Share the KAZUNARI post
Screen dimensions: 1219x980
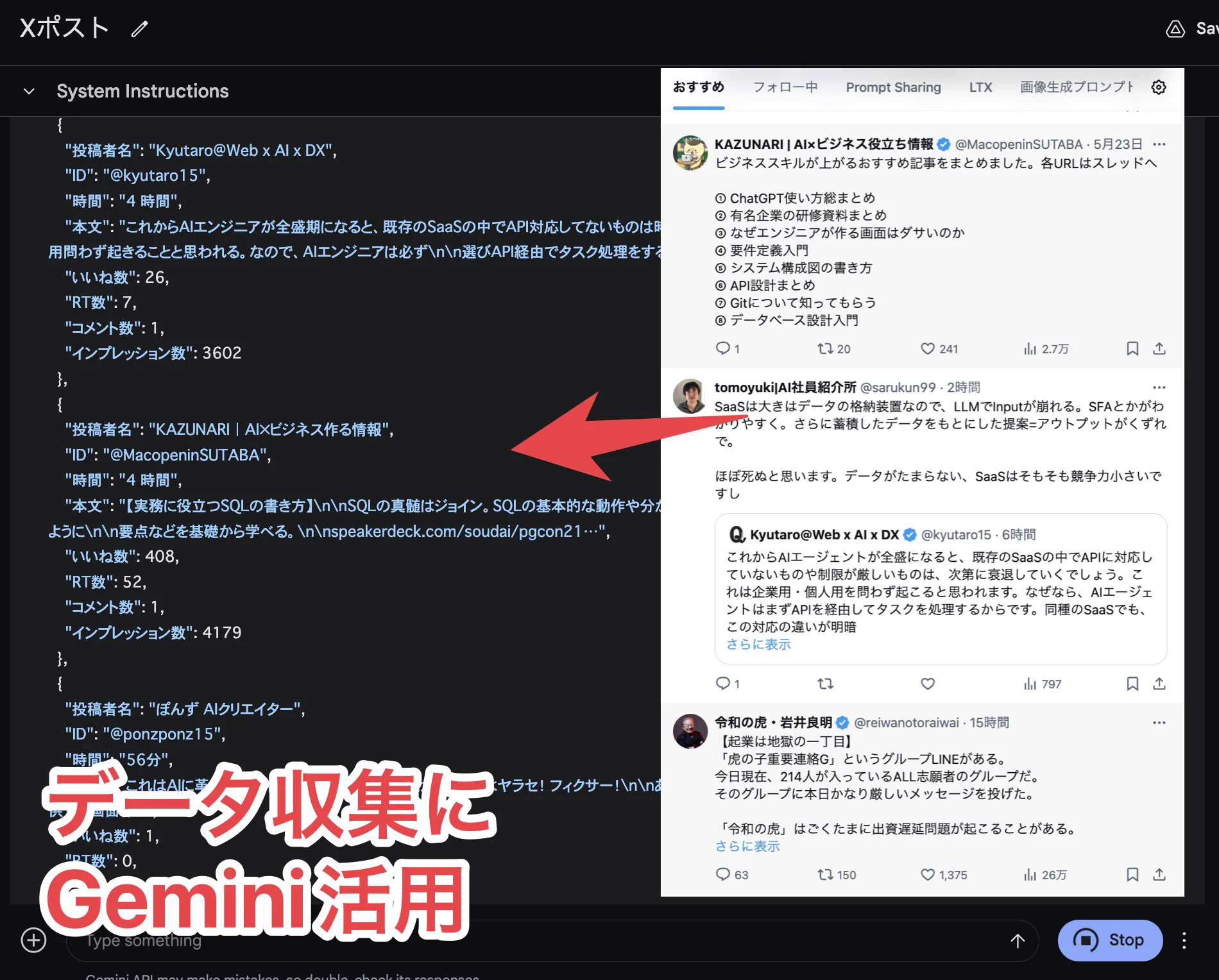click(x=1159, y=348)
